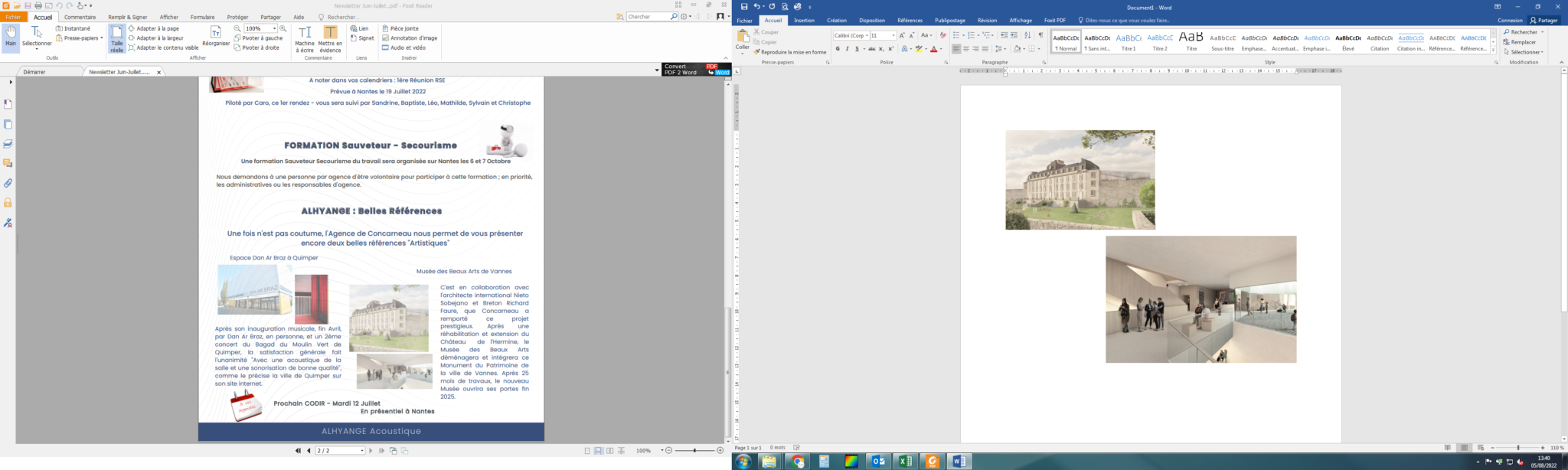Increase font size in Word ribbon
This screenshot has height=470, width=1568.
coord(902,35)
